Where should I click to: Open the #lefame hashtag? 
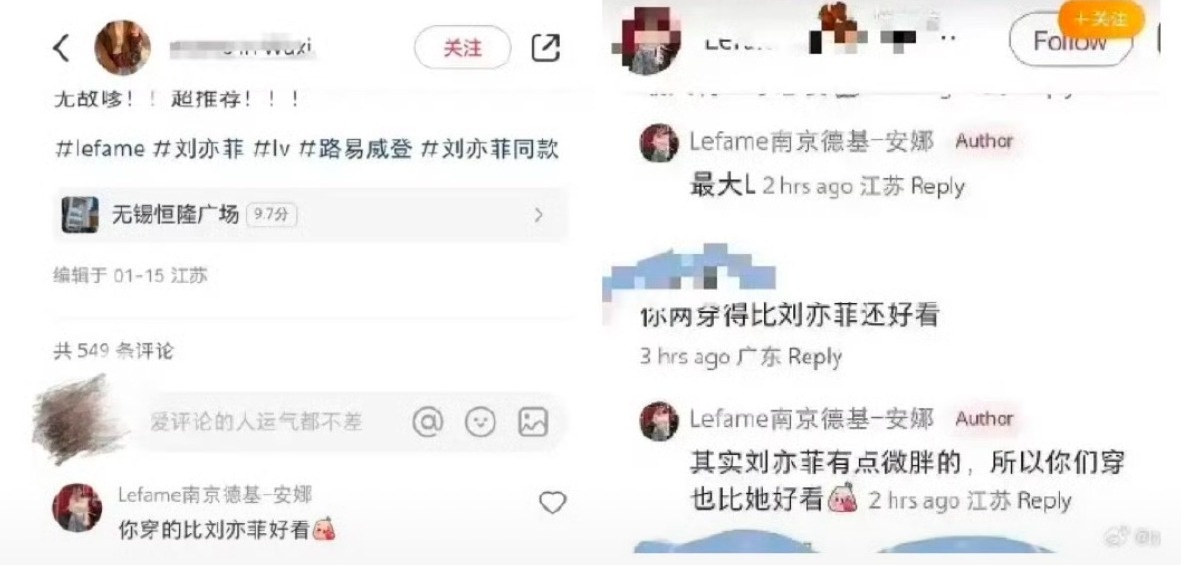100,148
